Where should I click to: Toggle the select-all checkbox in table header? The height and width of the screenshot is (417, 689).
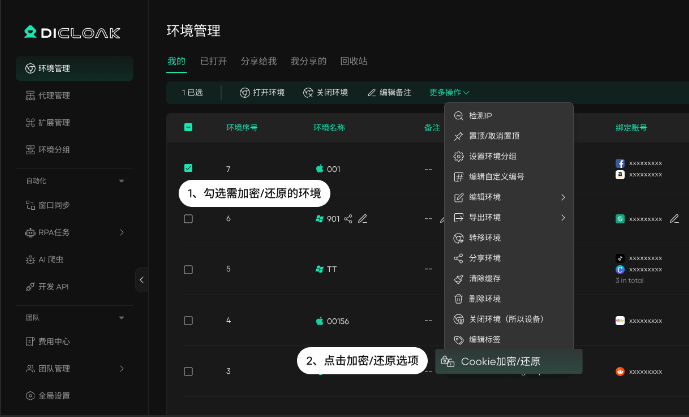coord(188,127)
